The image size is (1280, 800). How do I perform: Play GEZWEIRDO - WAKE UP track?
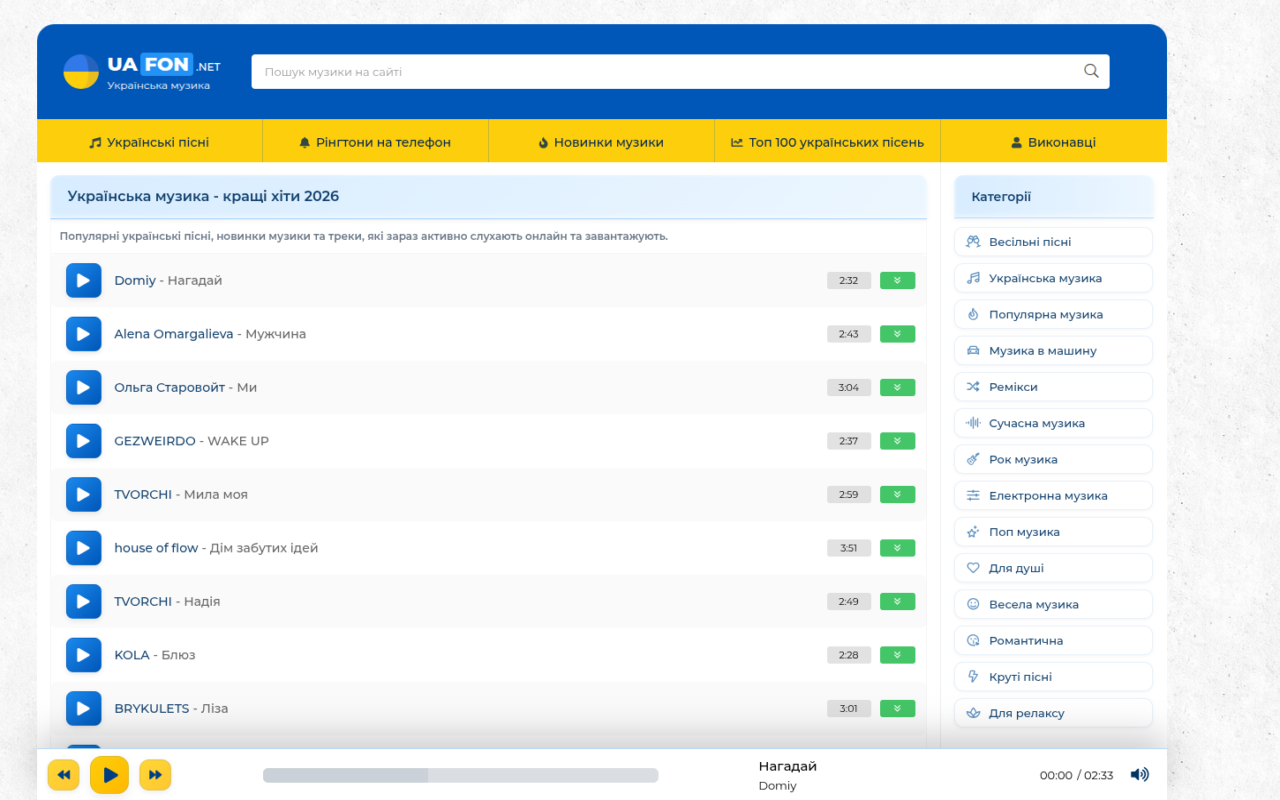point(84,441)
